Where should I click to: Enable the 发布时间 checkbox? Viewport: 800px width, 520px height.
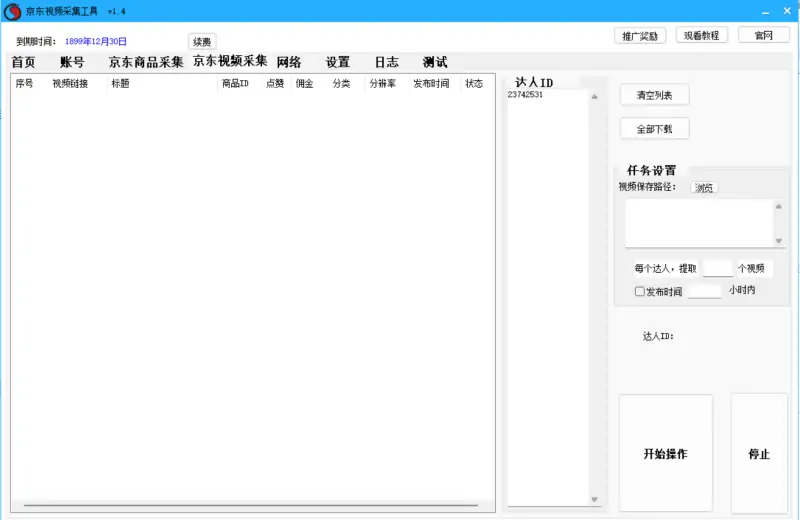click(640, 292)
